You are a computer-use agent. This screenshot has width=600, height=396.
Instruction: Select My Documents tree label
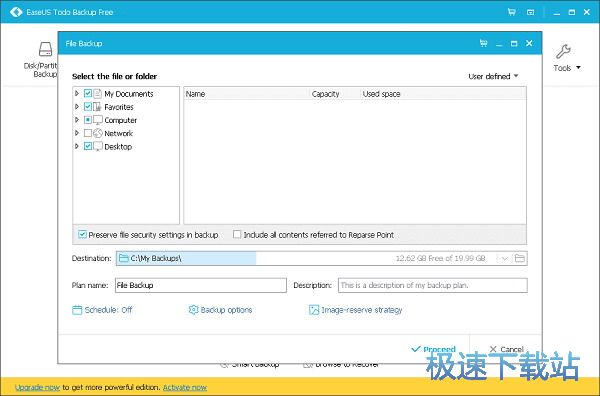click(x=129, y=94)
